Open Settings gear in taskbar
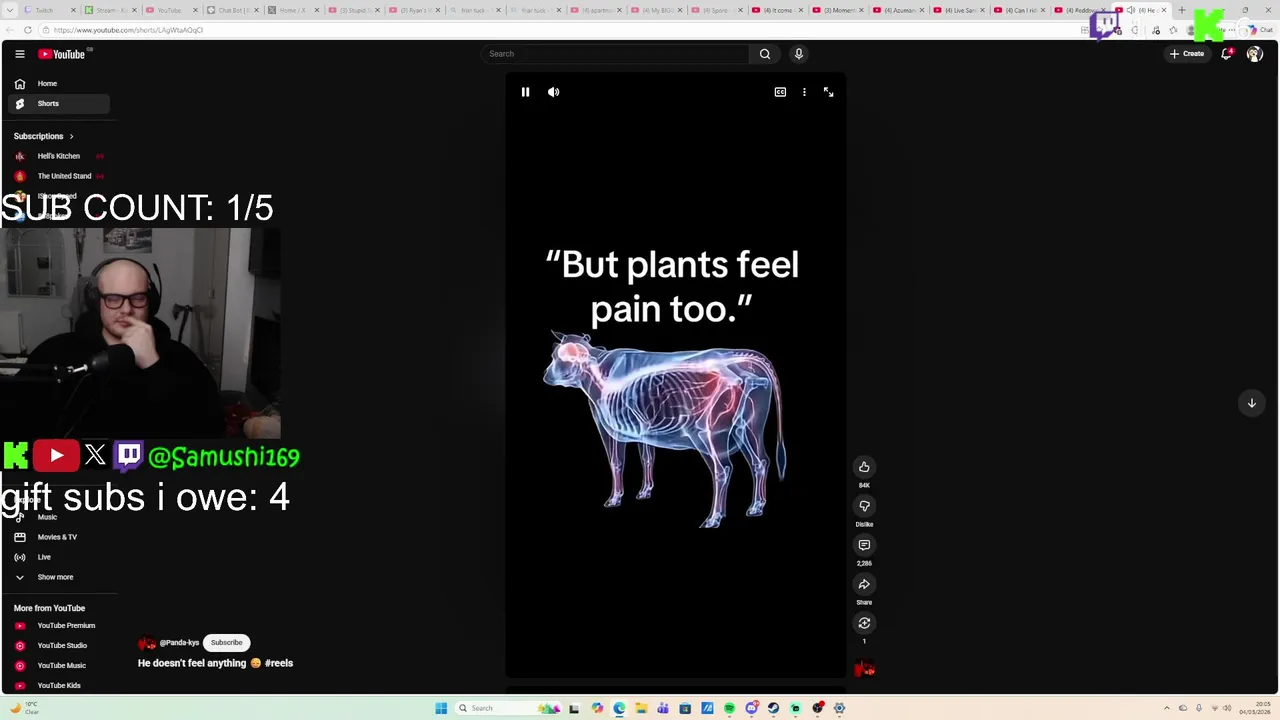1280x720 pixels. pyautogui.click(x=839, y=708)
